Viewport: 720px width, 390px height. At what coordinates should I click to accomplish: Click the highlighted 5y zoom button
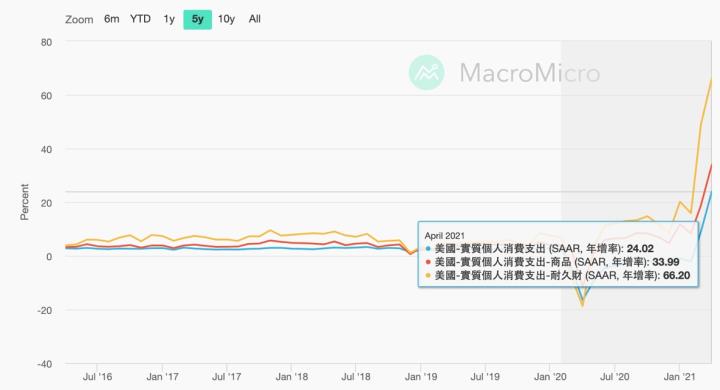pyautogui.click(x=197, y=19)
